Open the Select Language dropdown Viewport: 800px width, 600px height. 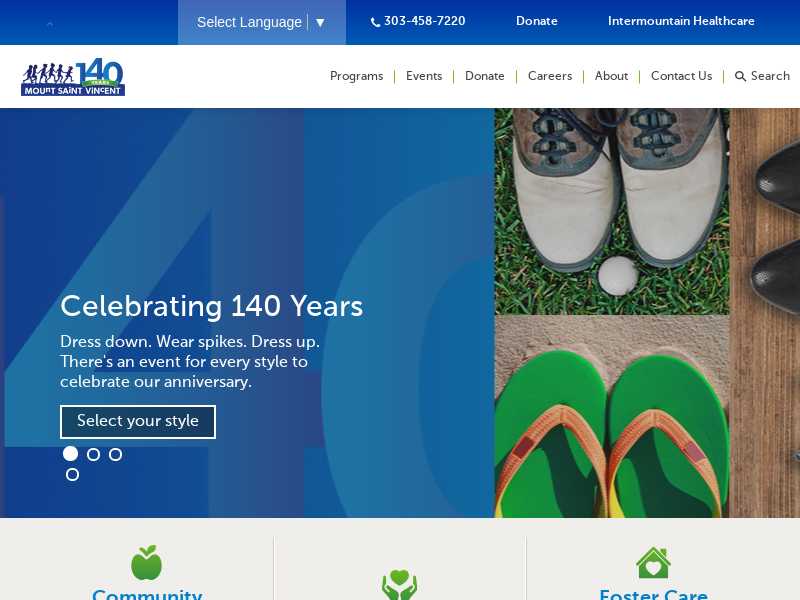click(x=262, y=22)
